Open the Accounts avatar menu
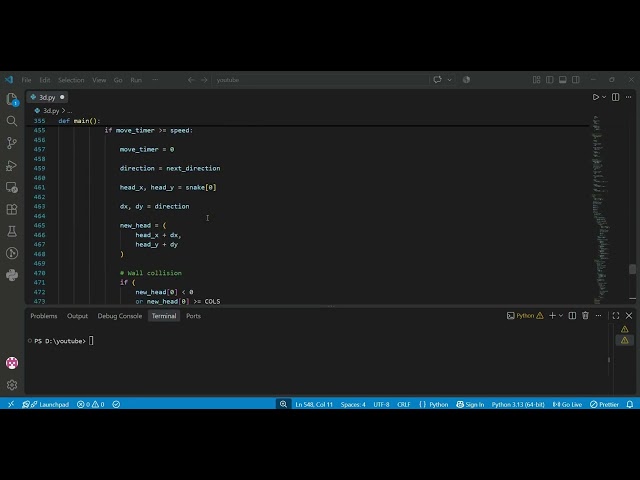This screenshot has width=640, height=480. [x=12, y=363]
